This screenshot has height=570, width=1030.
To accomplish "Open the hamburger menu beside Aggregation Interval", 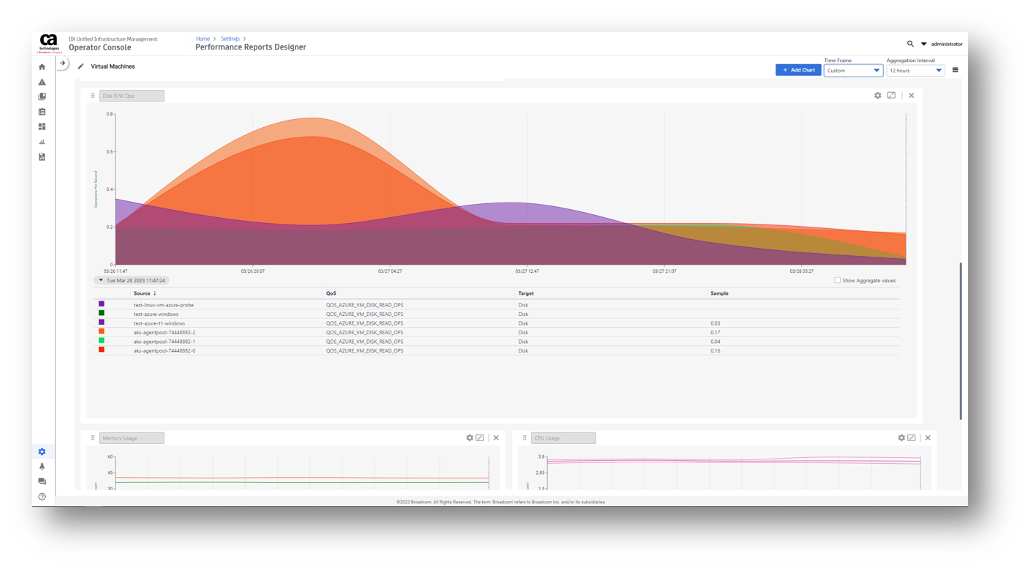I will (x=955, y=70).
